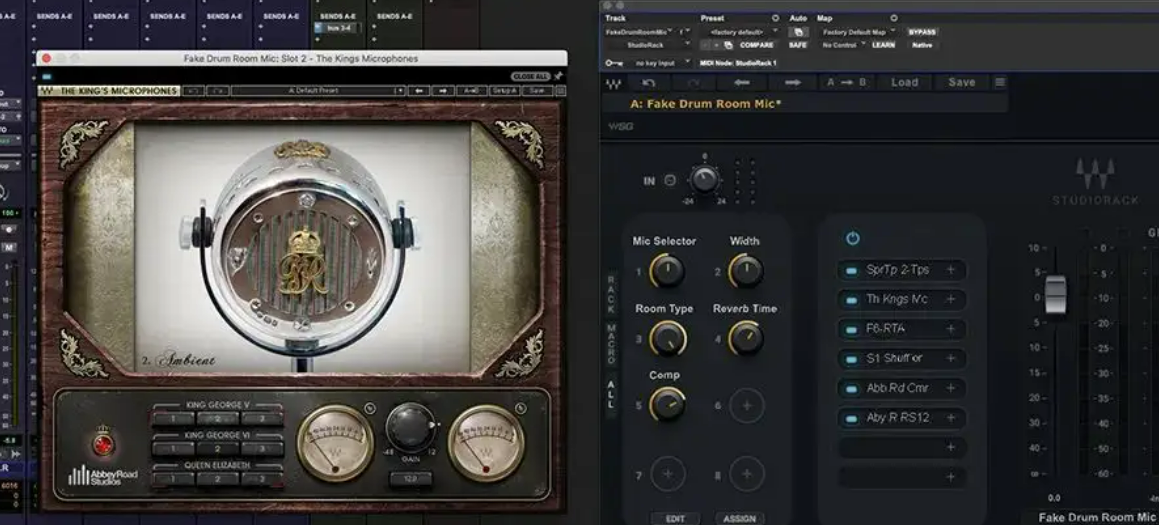Click the Room Type macro knob

click(x=667, y=339)
